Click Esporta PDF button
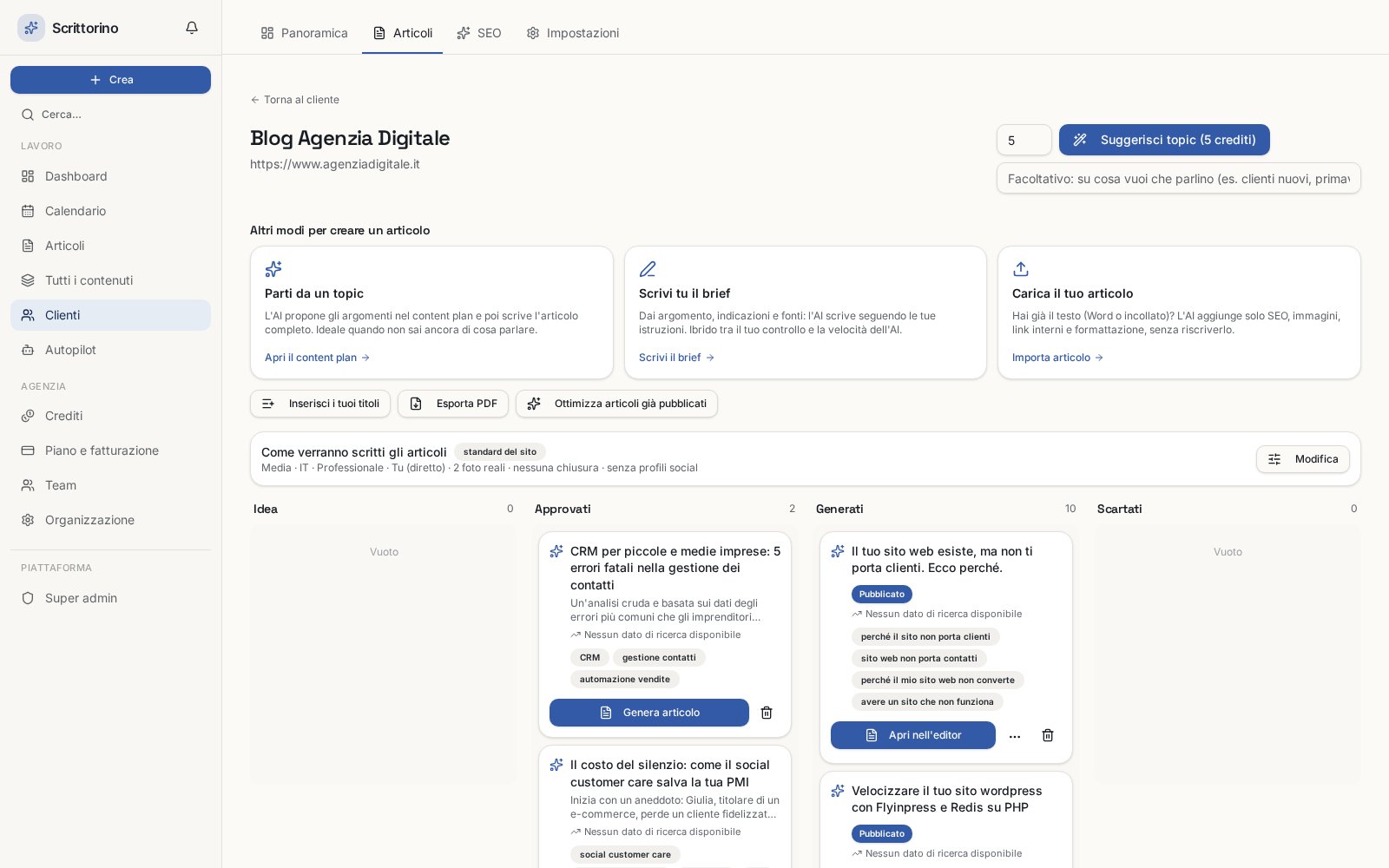Screen dimensions: 1389x868 (x=453, y=404)
